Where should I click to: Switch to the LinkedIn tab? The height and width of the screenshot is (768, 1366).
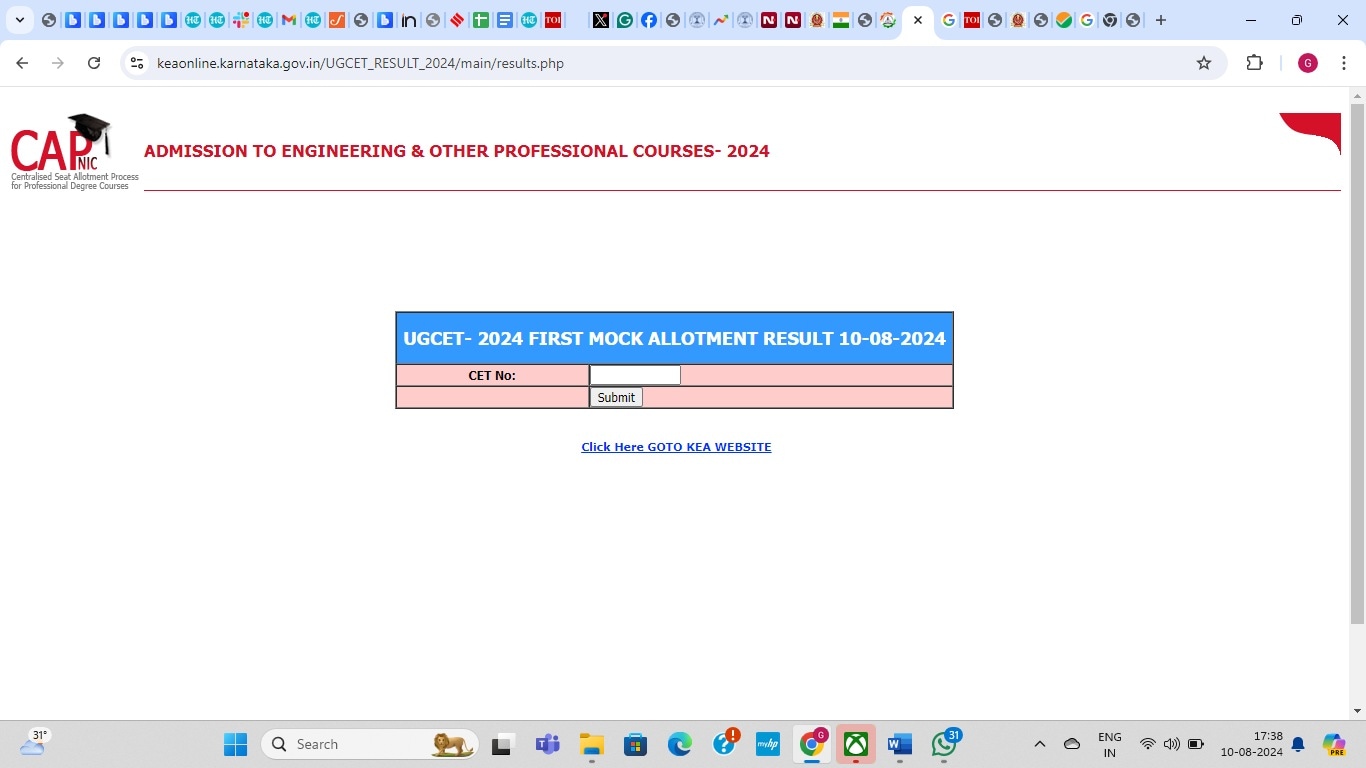point(409,20)
